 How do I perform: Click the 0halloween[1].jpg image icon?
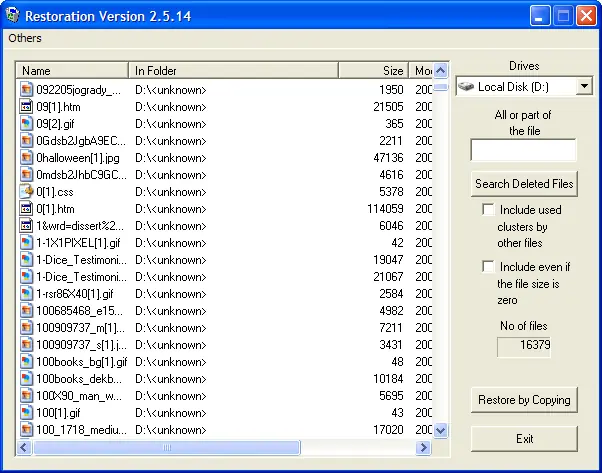[27, 157]
